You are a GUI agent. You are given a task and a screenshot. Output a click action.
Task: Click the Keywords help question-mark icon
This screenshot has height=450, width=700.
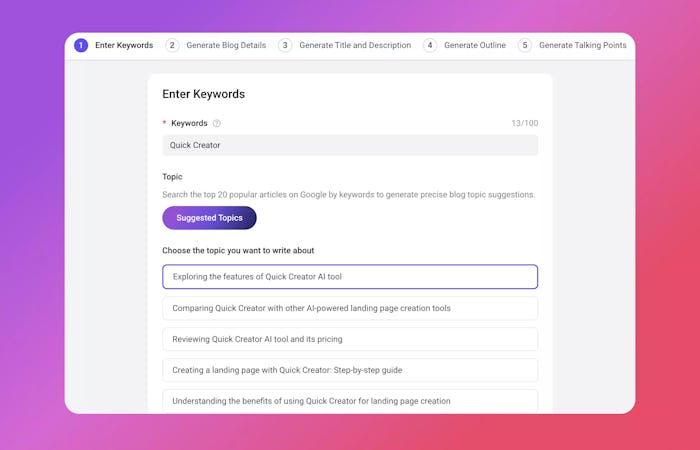click(217, 123)
